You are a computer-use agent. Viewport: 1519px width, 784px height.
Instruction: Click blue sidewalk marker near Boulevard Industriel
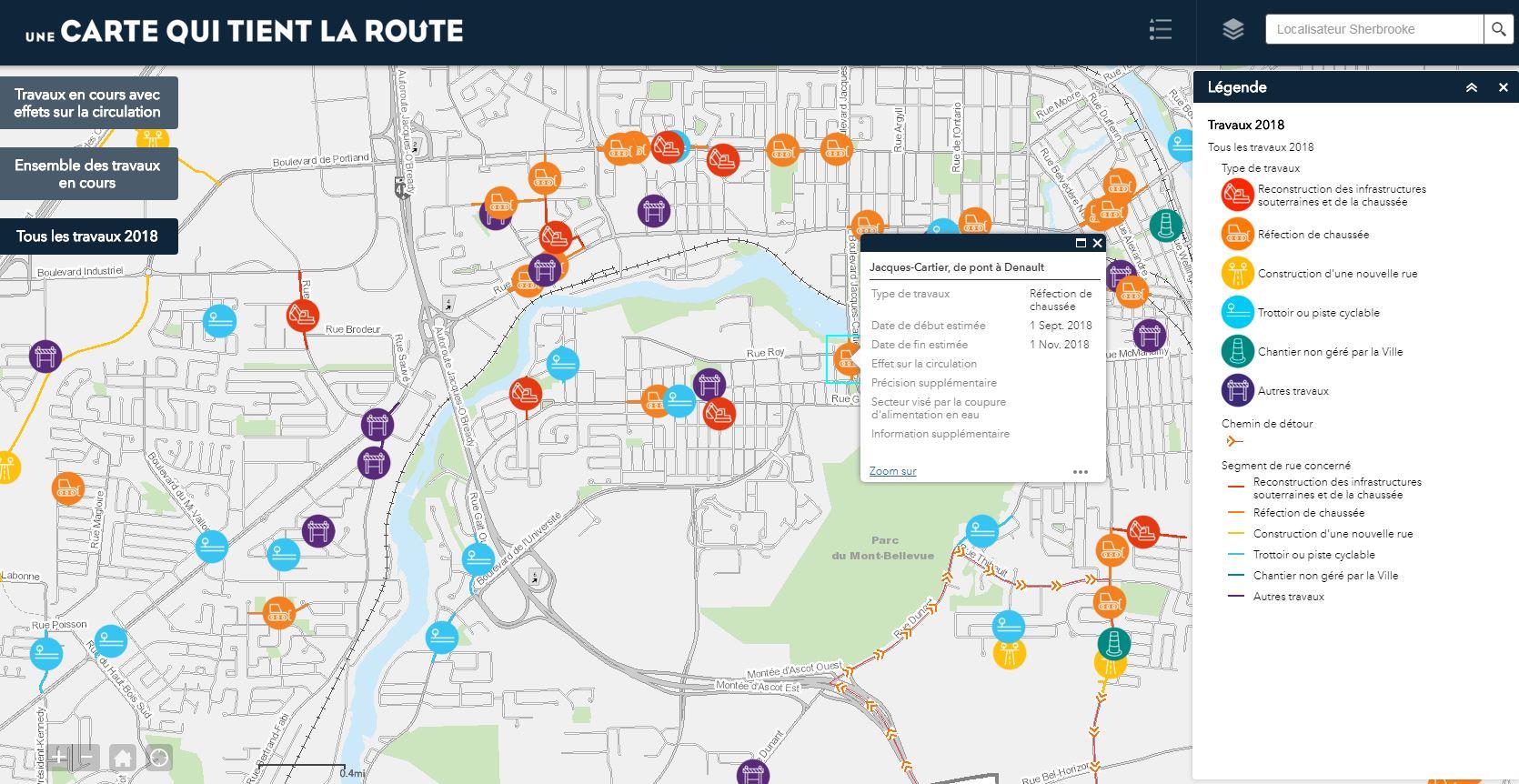tap(219, 320)
